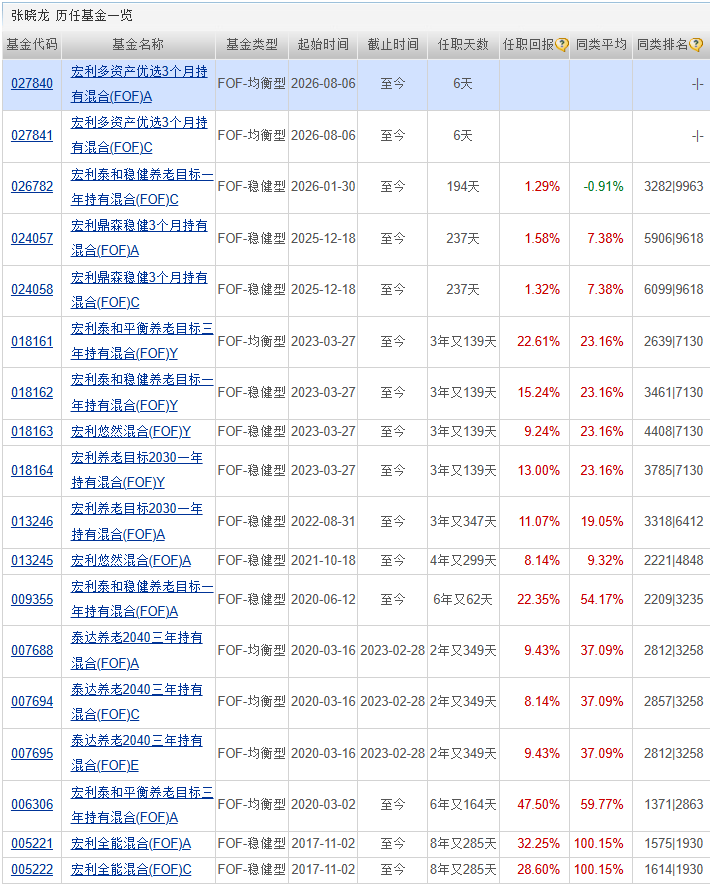Select the 22.61% return for fund 018161
The width and height of the screenshot is (710, 886).
pyautogui.click(x=538, y=341)
